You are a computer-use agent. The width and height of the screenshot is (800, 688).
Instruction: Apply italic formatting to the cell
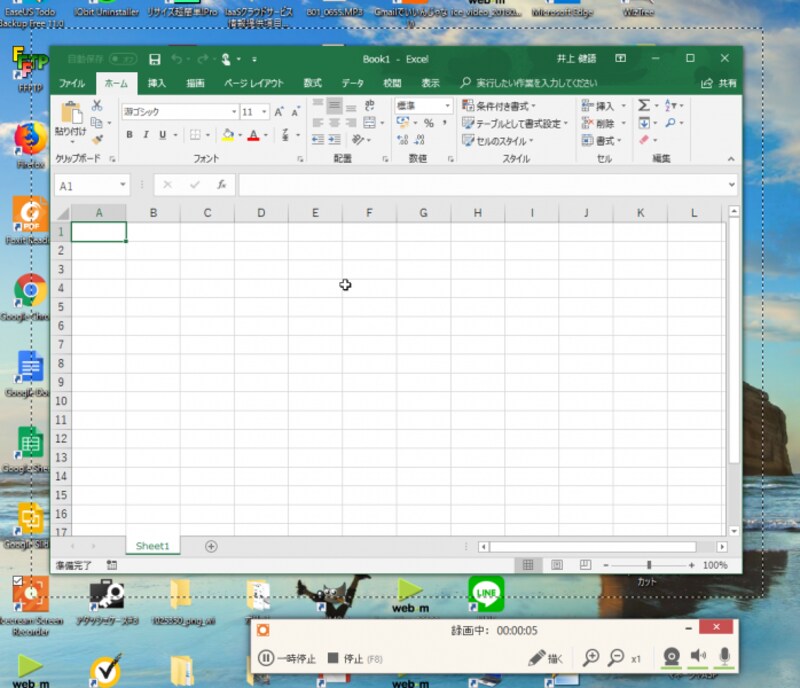click(145, 135)
